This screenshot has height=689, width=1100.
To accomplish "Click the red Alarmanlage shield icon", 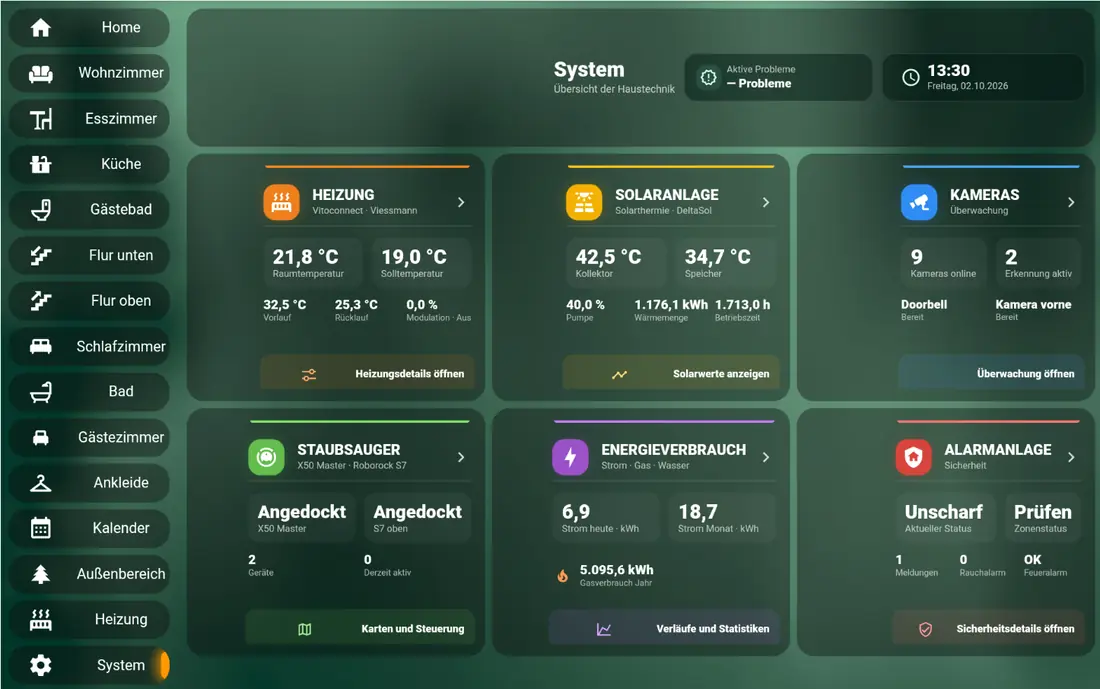I will point(913,457).
